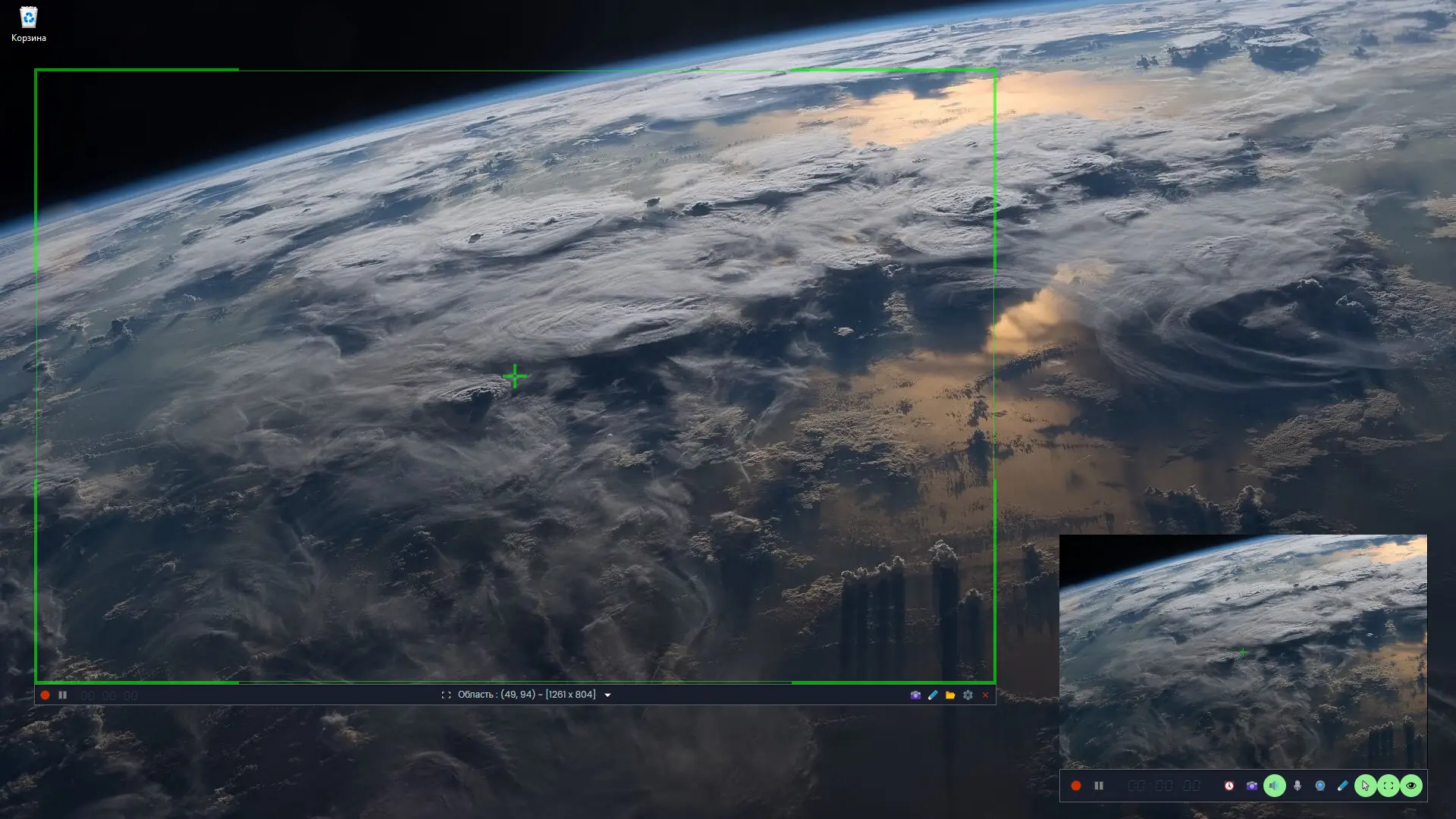Turn on the webcam overlay icon

1320,786
